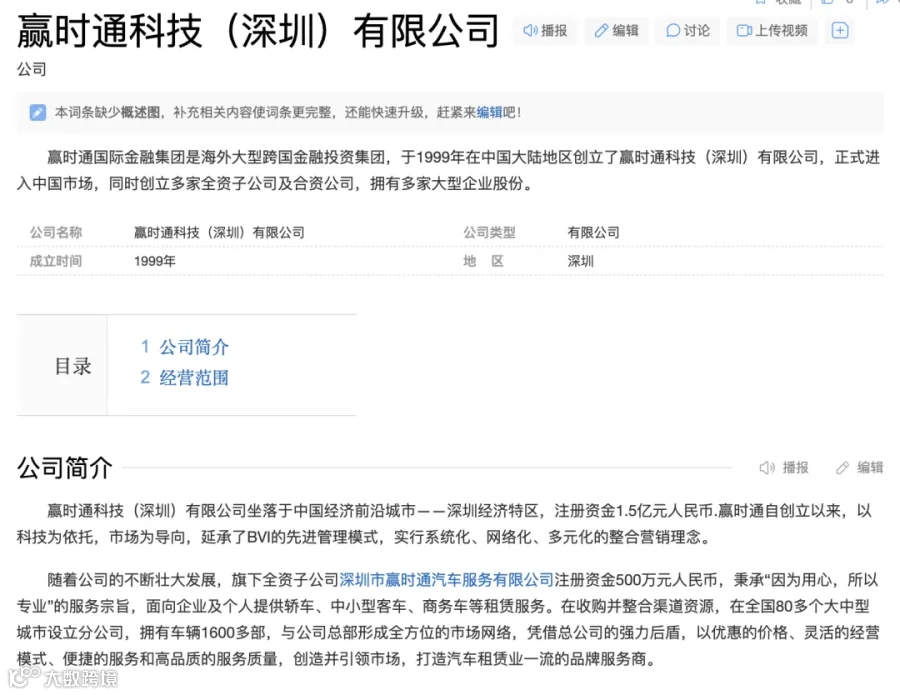Click the 公司简介 section heading

65,468
